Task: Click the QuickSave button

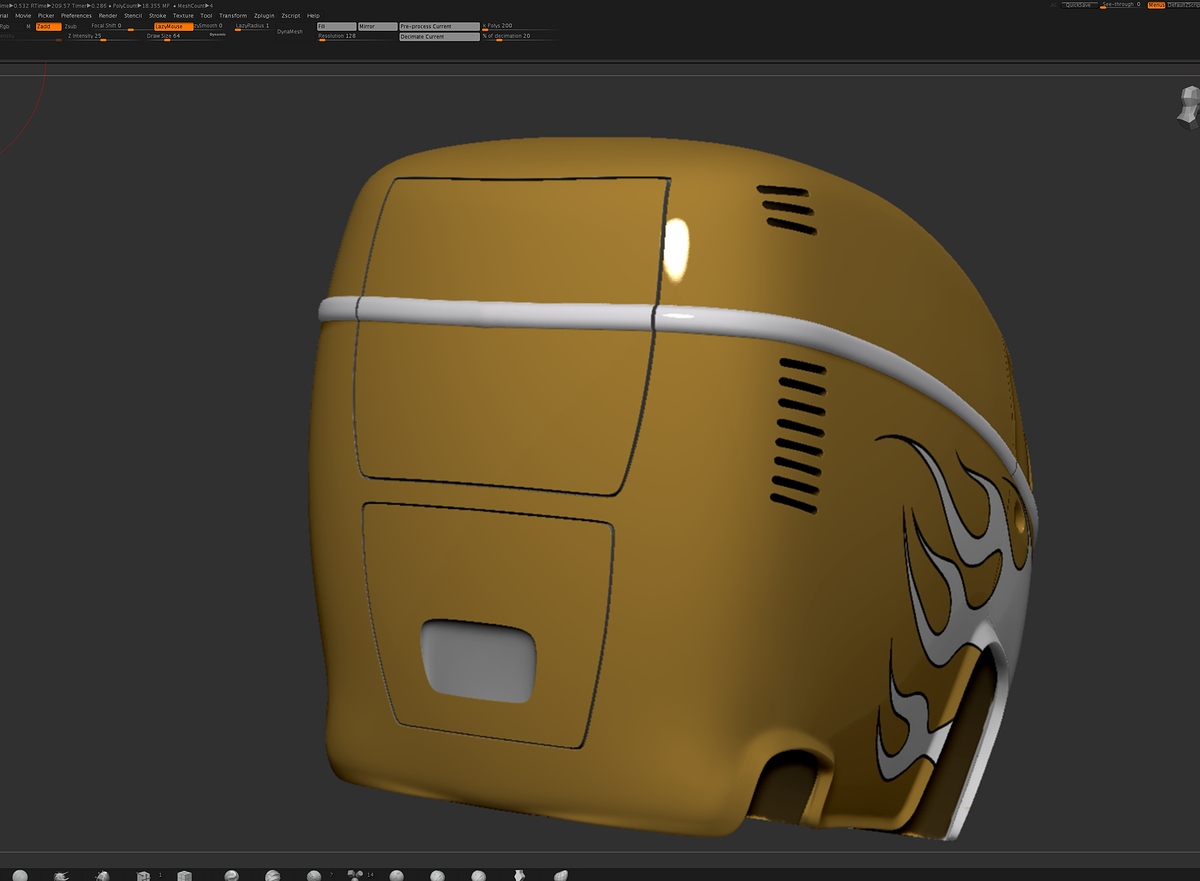Action: tap(1079, 5)
